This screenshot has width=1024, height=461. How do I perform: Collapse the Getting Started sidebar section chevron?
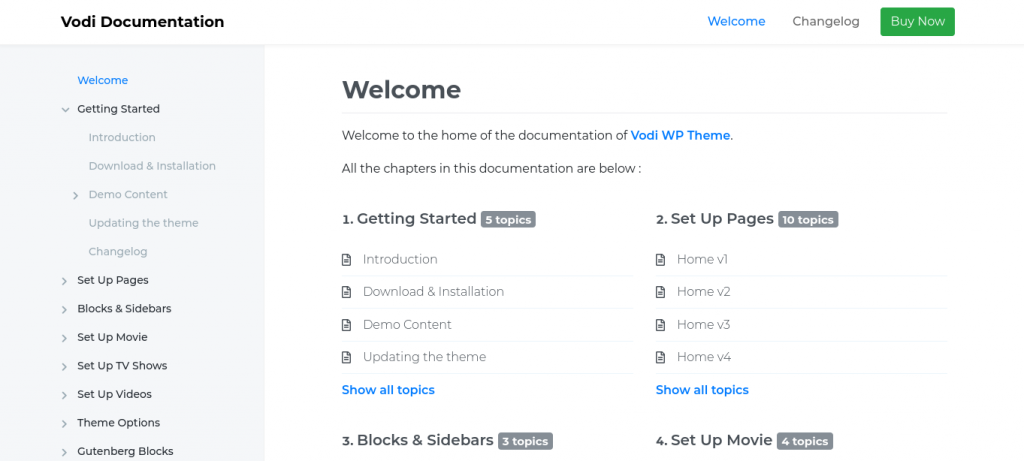point(65,110)
